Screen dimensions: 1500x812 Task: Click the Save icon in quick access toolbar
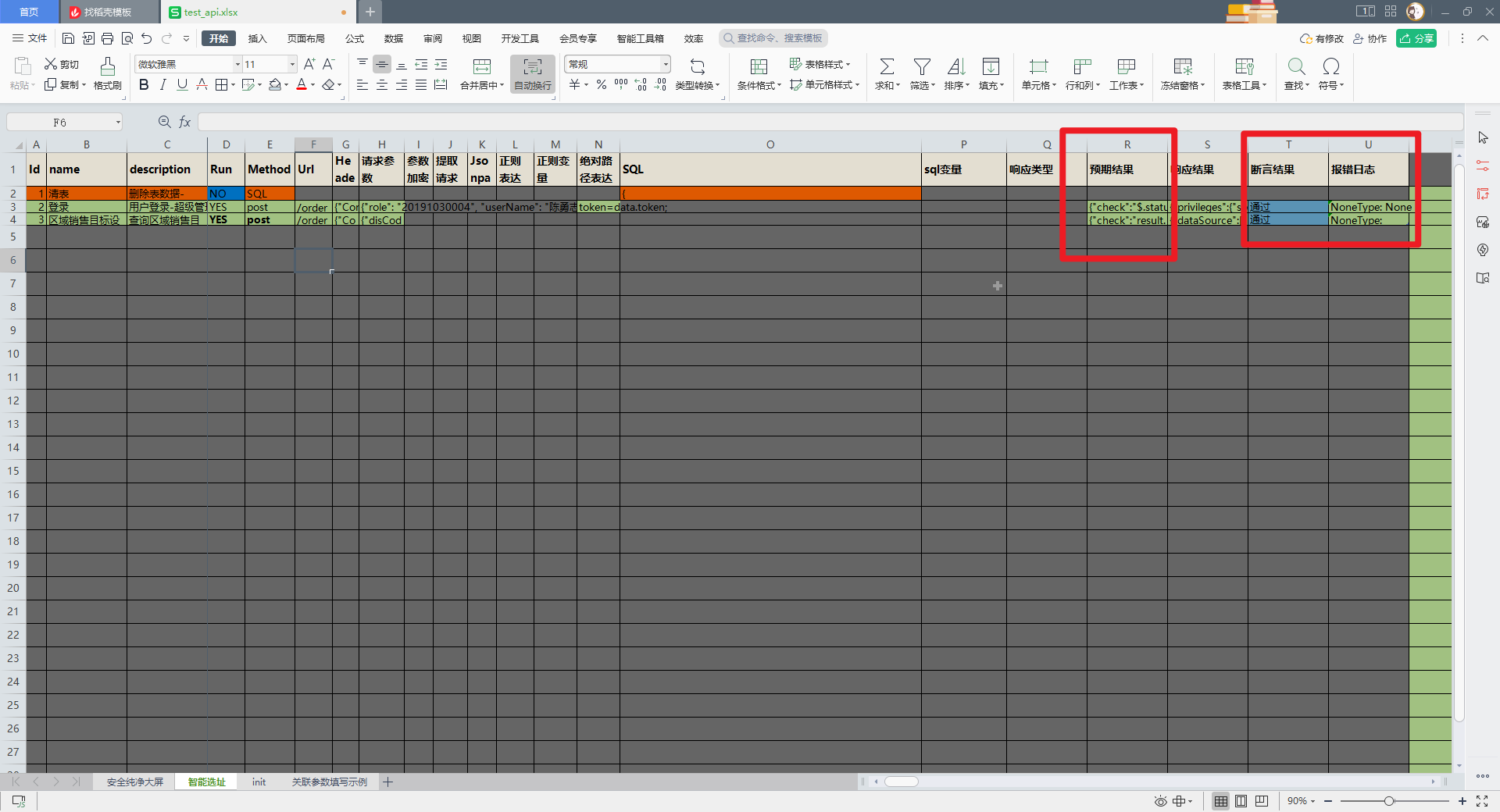(x=68, y=38)
